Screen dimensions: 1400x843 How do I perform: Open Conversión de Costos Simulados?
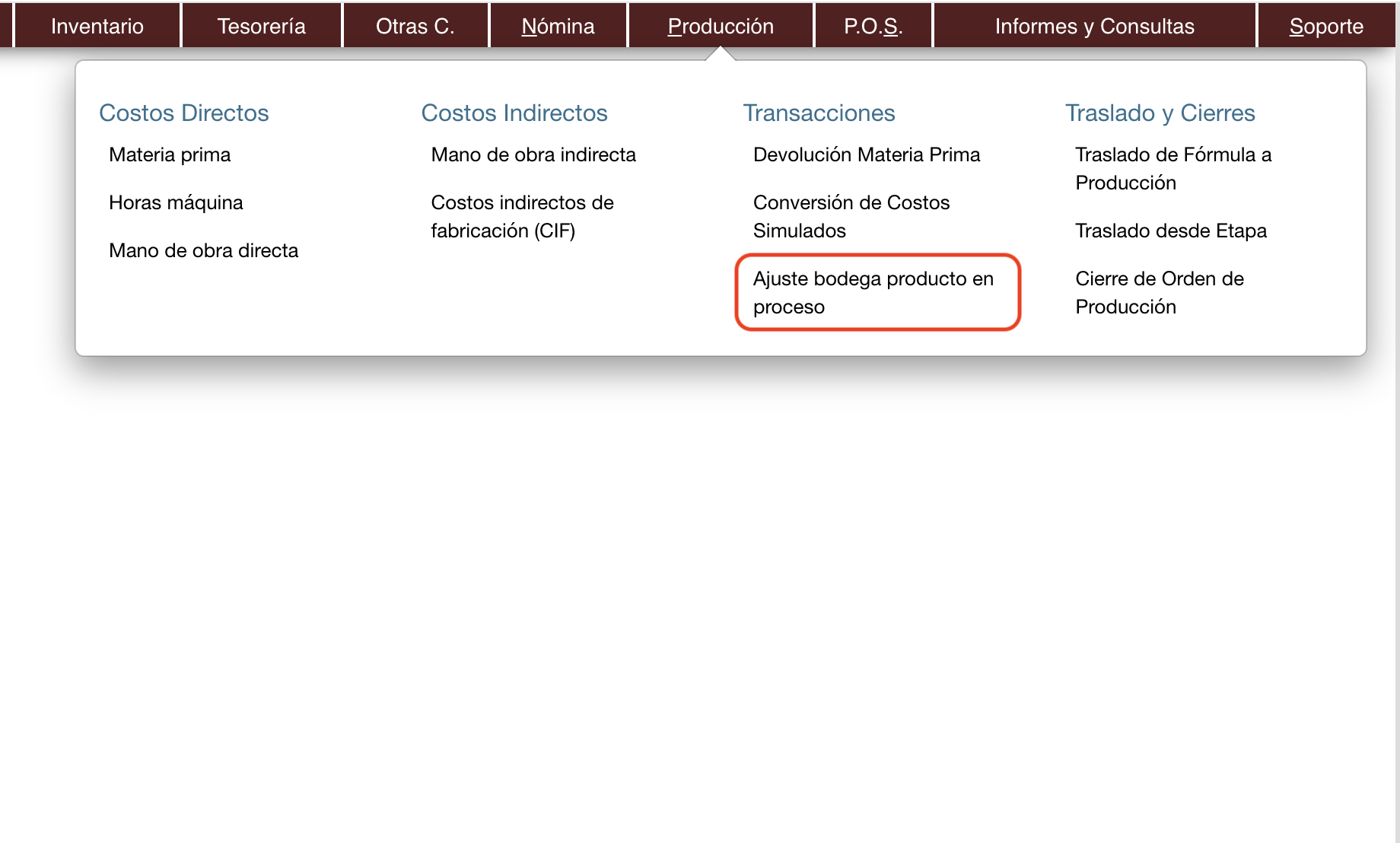point(851,216)
